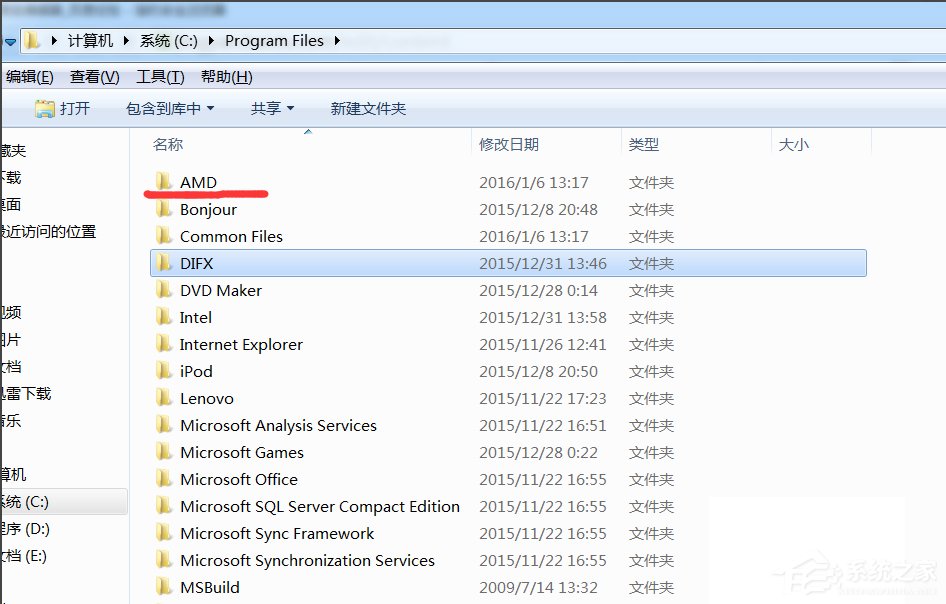
Task: Expand the 包含到库中 dropdown
Action: pos(168,108)
